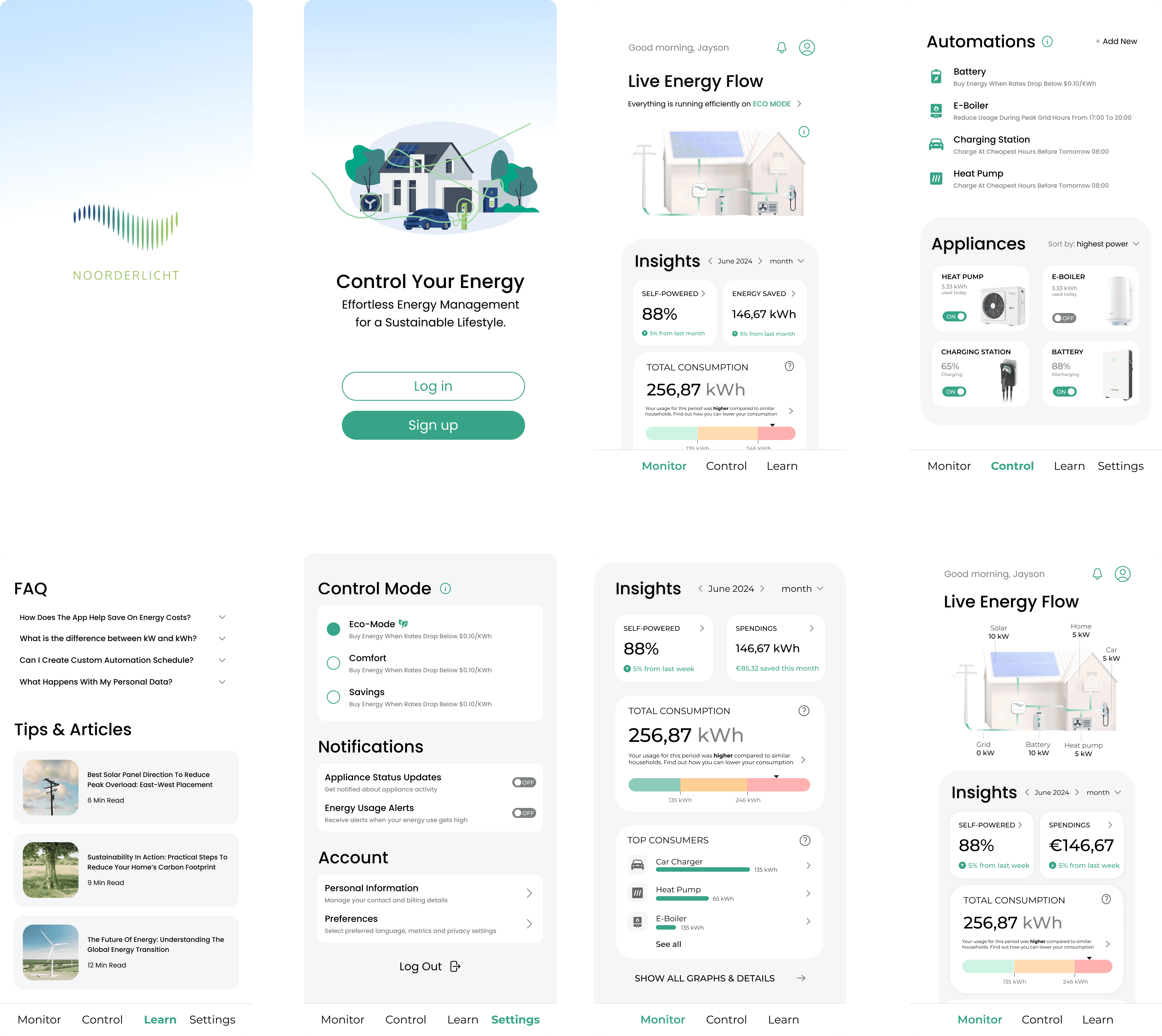Select the Comfort control mode radio button

coord(334,663)
